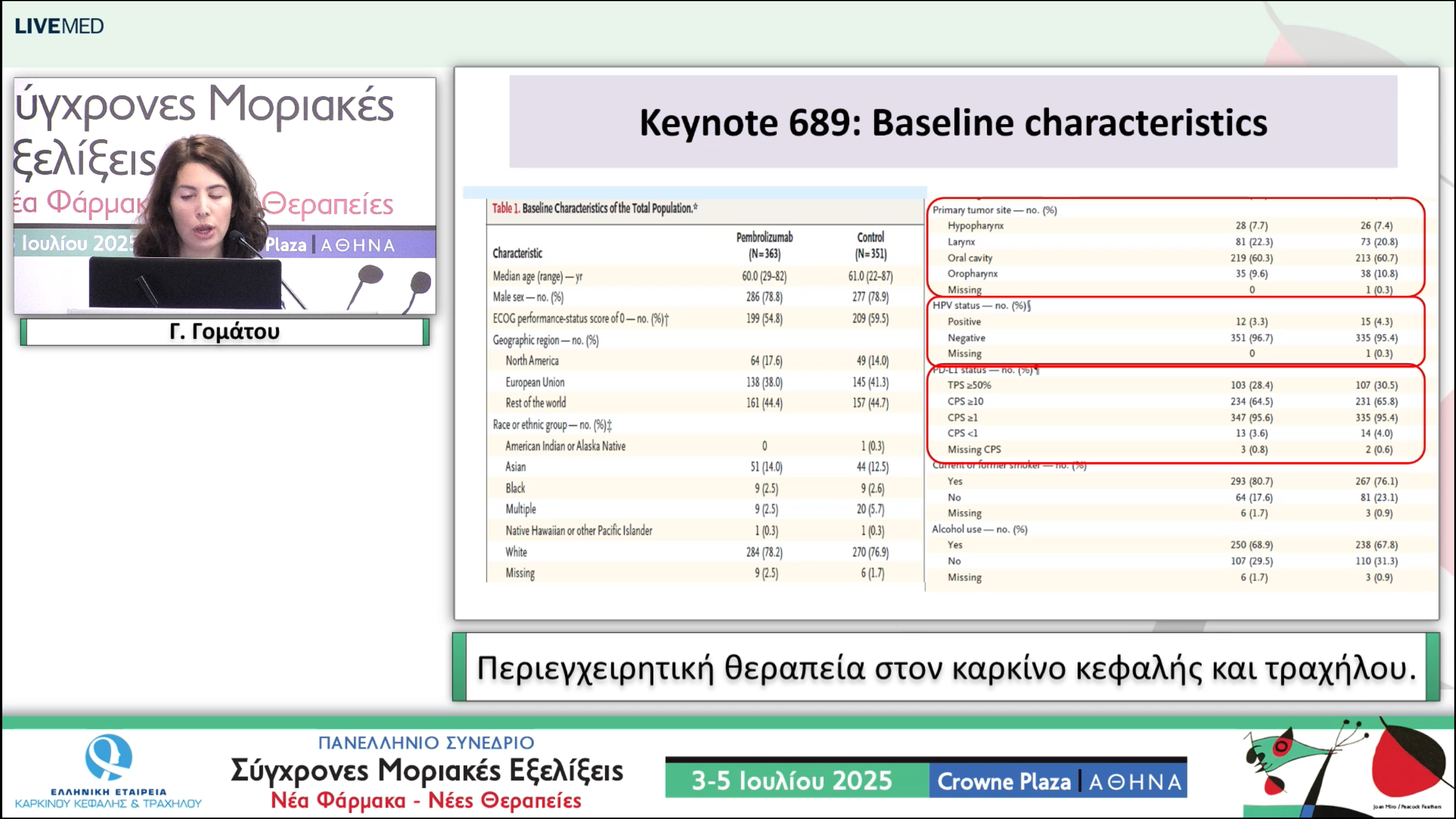
Task: Click the Keynote 689 slide title
Action: (953, 122)
